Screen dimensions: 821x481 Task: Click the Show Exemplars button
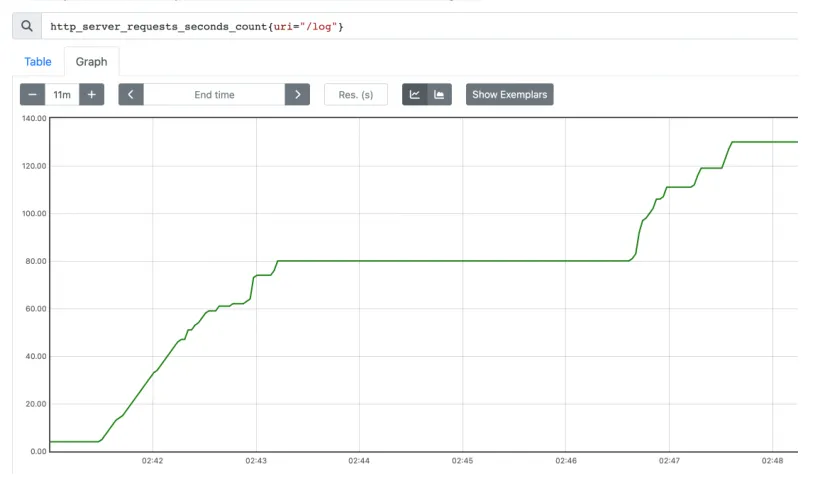coord(509,95)
